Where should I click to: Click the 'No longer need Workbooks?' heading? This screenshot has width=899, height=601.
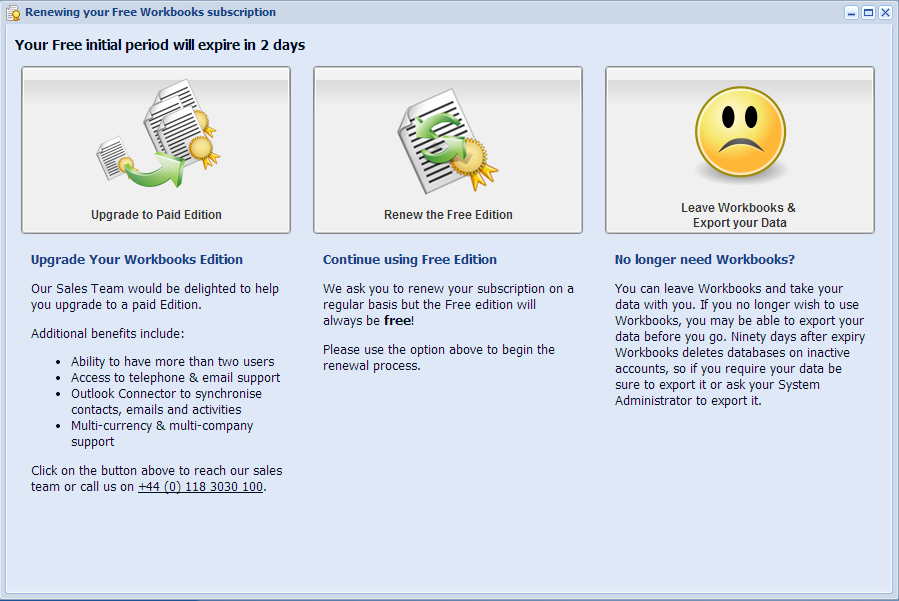click(705, 260)
